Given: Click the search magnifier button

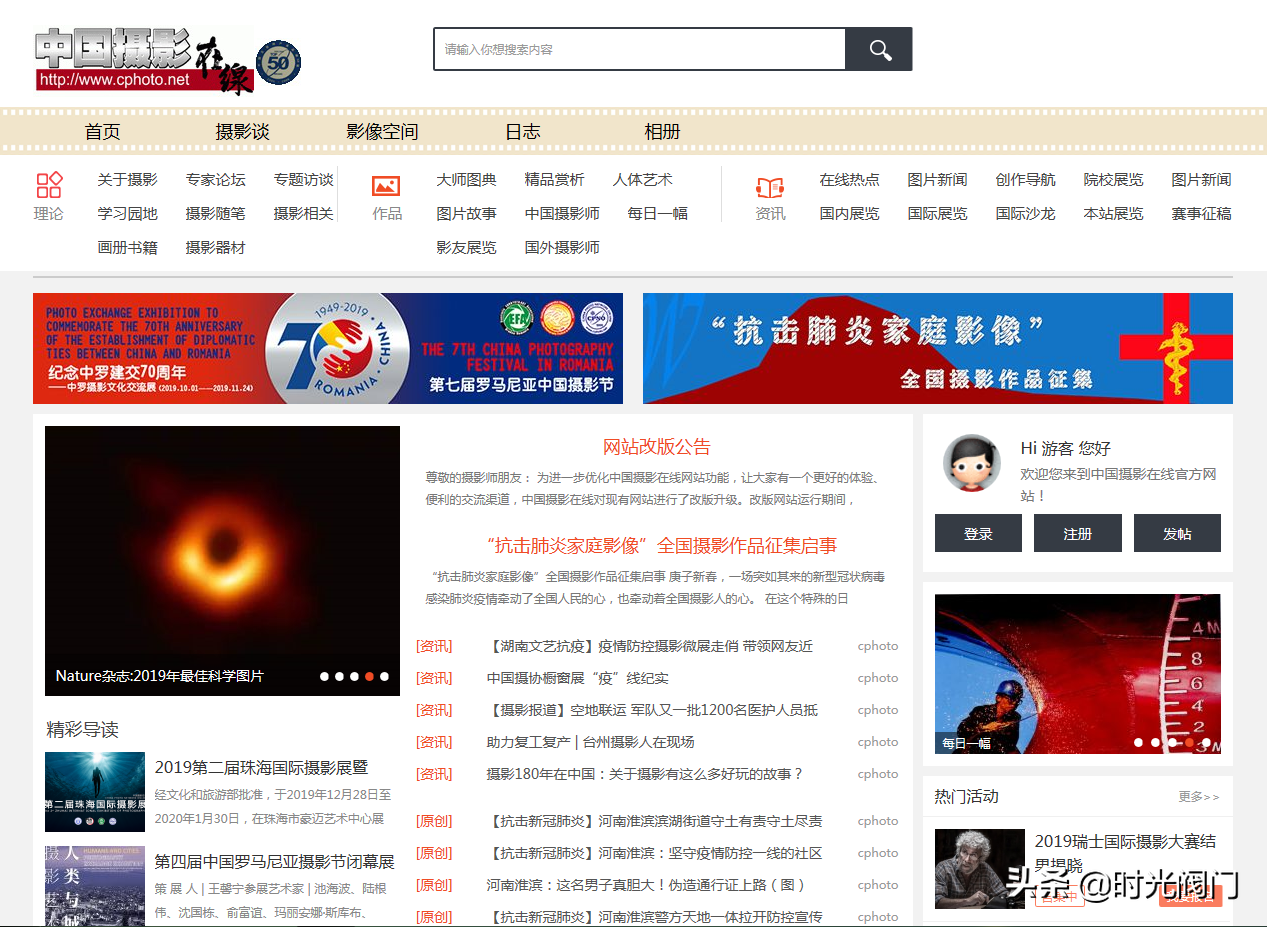Looking at the screenshot, I should coord(879,49).
